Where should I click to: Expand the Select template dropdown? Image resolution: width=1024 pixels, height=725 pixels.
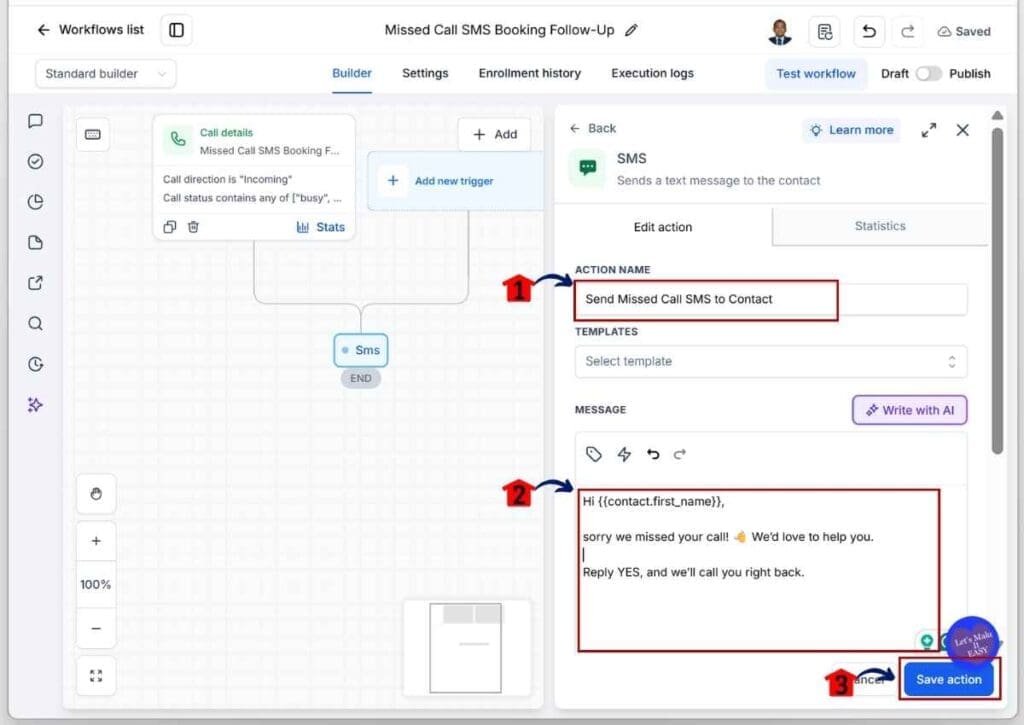pos(771,361)
